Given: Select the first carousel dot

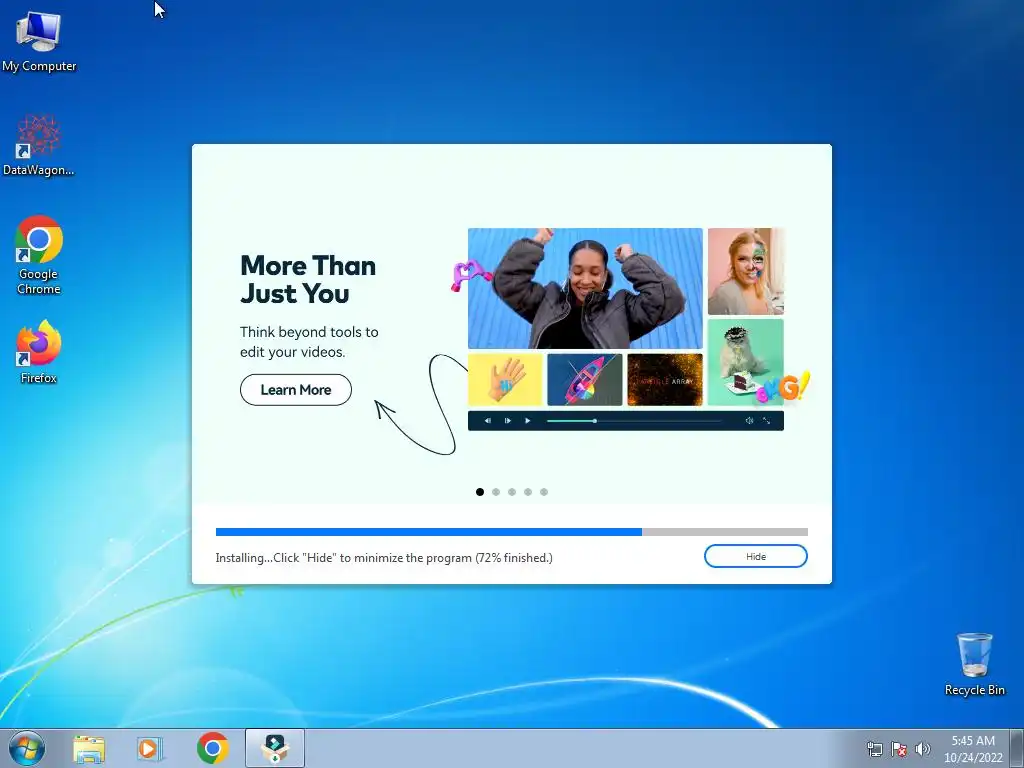Looking at the screenshot, I should point(480,492).
